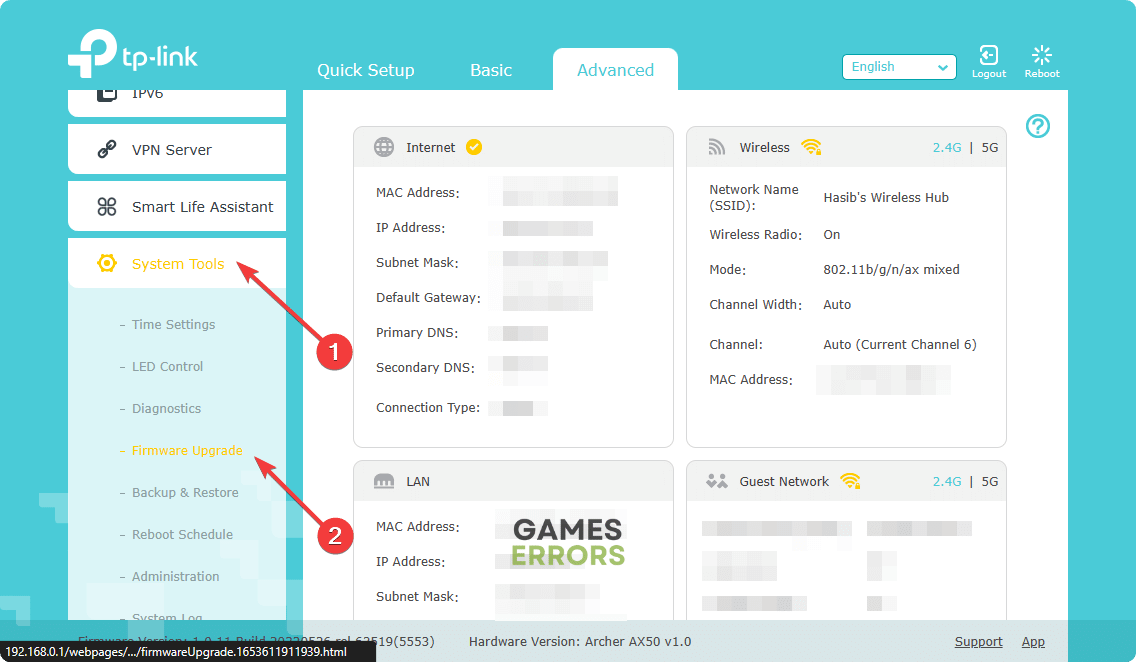Select the Advanced tab
Image resolution: width=1136 pixels, height=662 pixels.
(615, 70)
